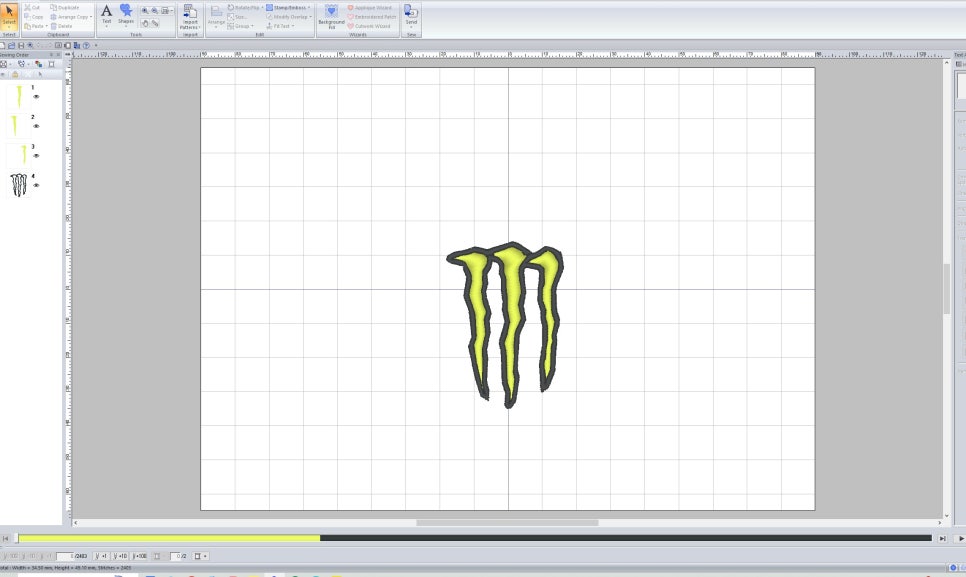Click the Cut scissors command
Screen dimensions: 966x577
(32, 7)
